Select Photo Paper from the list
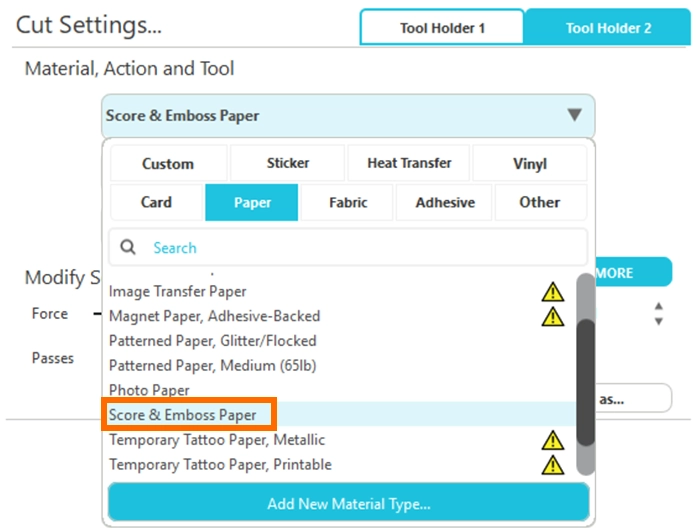This screenshot has height=531, width=700. coord(149,390)
